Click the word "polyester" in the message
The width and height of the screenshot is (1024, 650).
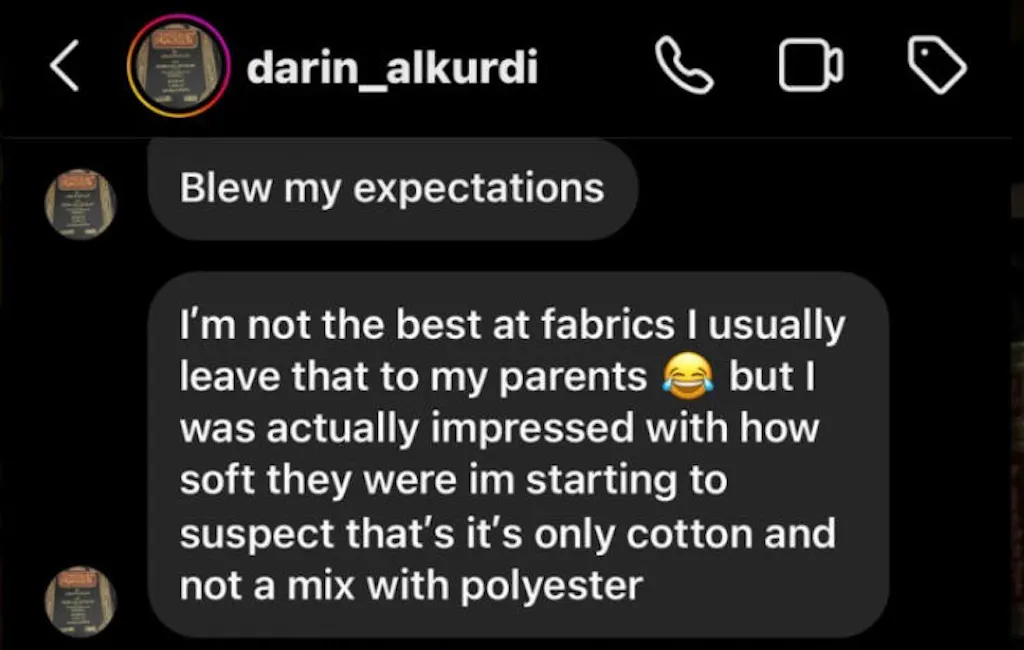(x=552, y=587)
